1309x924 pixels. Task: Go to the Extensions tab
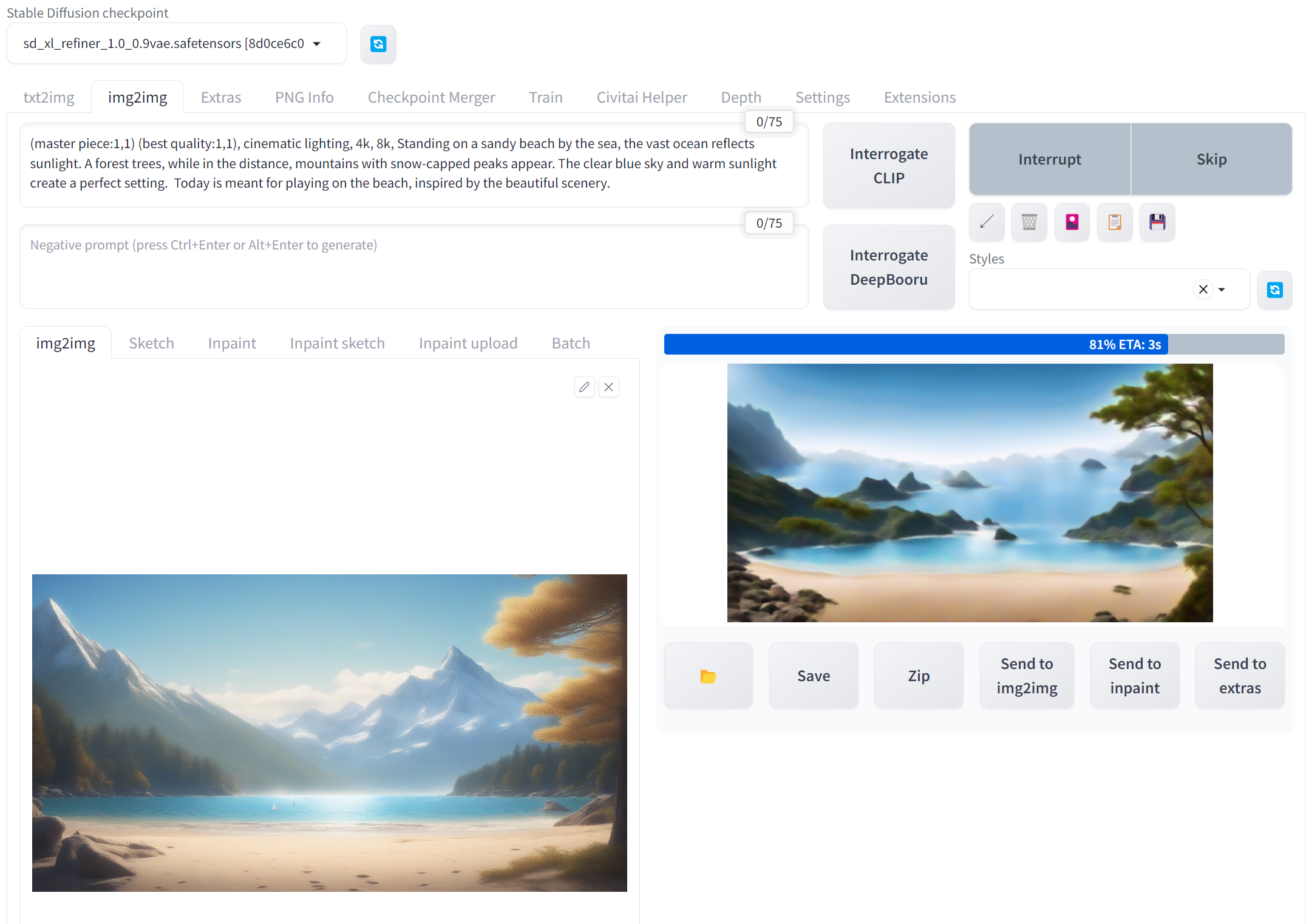(x=920, y=97)
